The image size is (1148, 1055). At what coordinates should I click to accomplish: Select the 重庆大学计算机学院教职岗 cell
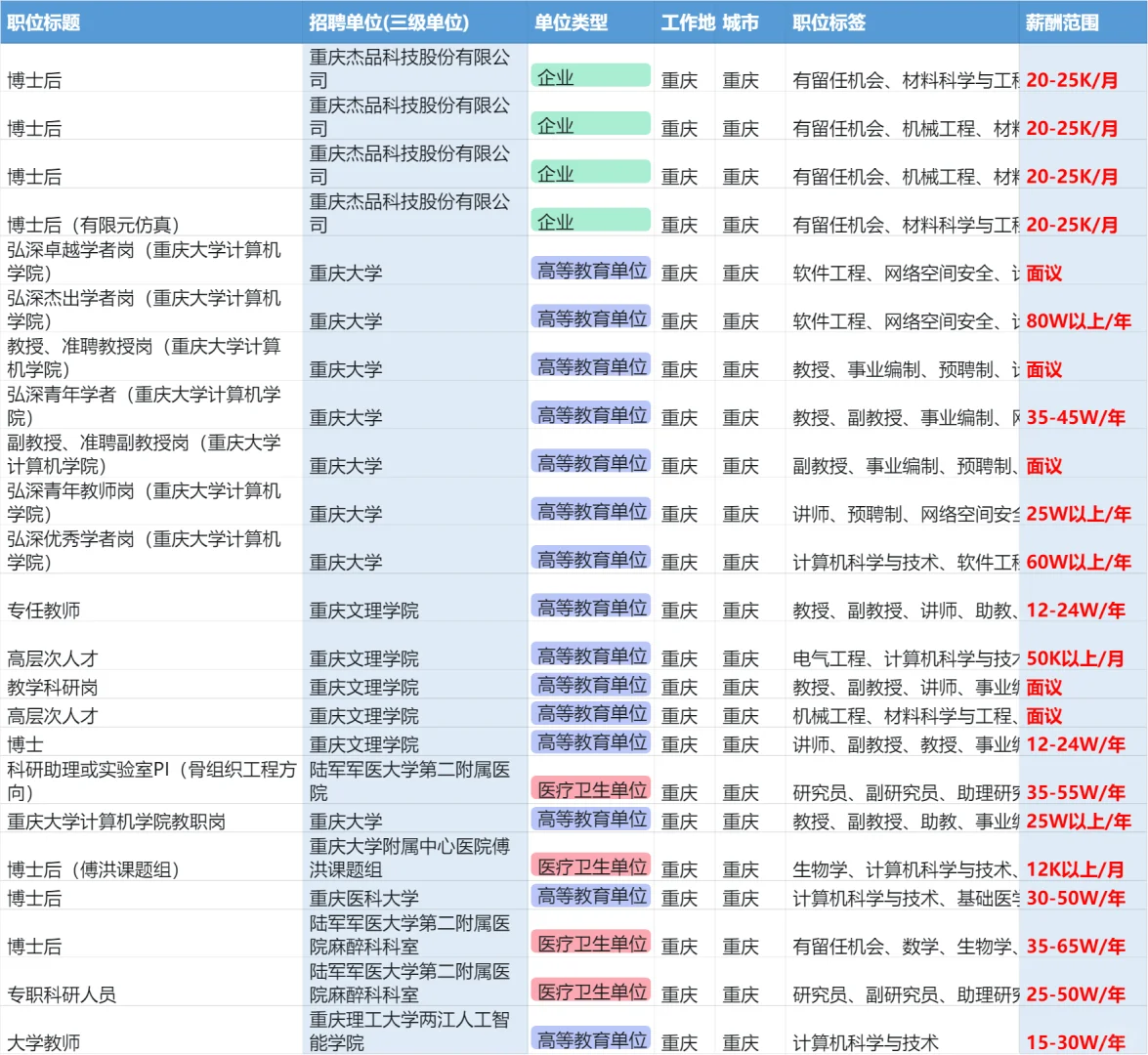click(x=151, y=820)
